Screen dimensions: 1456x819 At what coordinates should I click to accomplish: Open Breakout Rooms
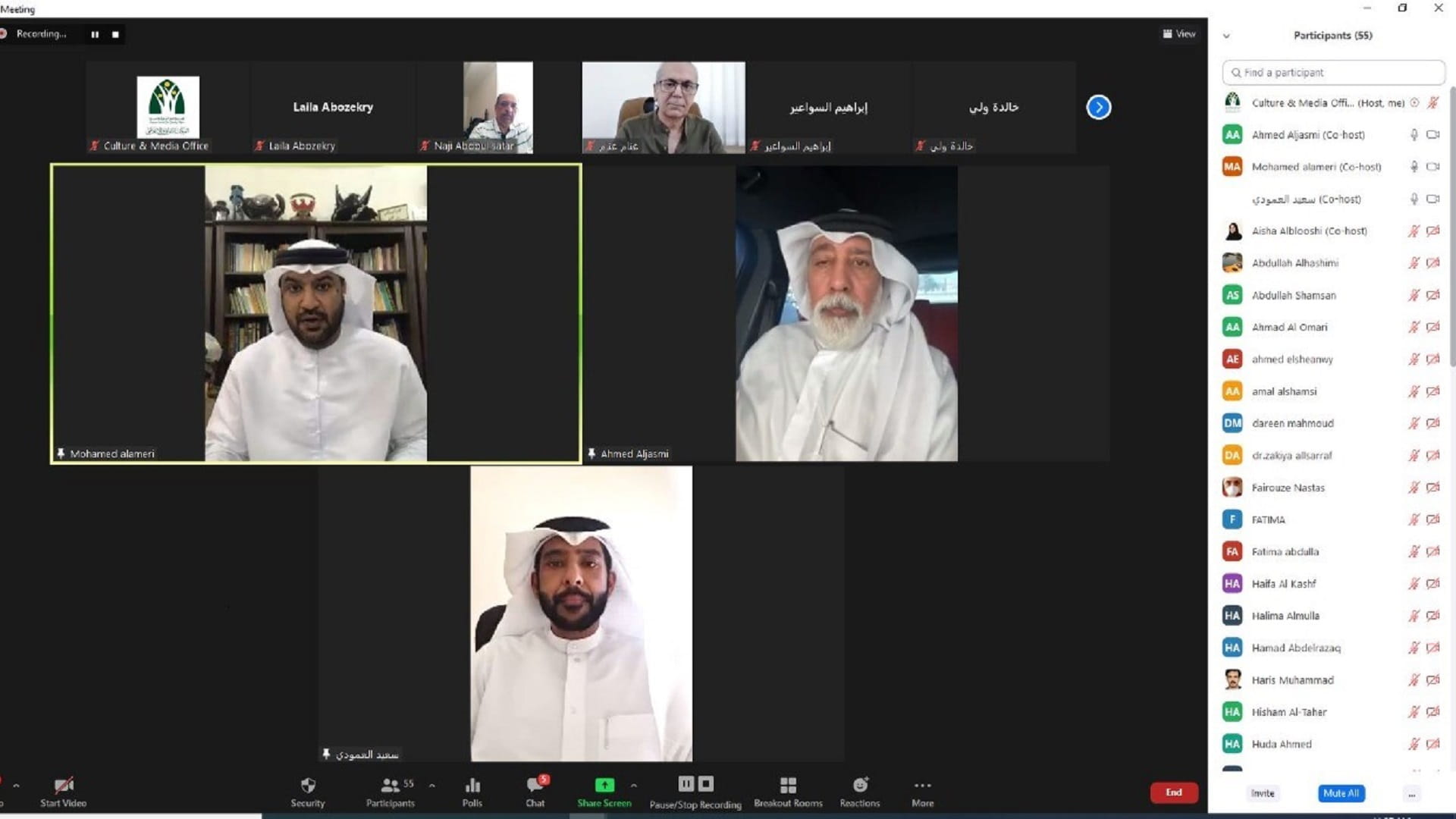[788, 791]
